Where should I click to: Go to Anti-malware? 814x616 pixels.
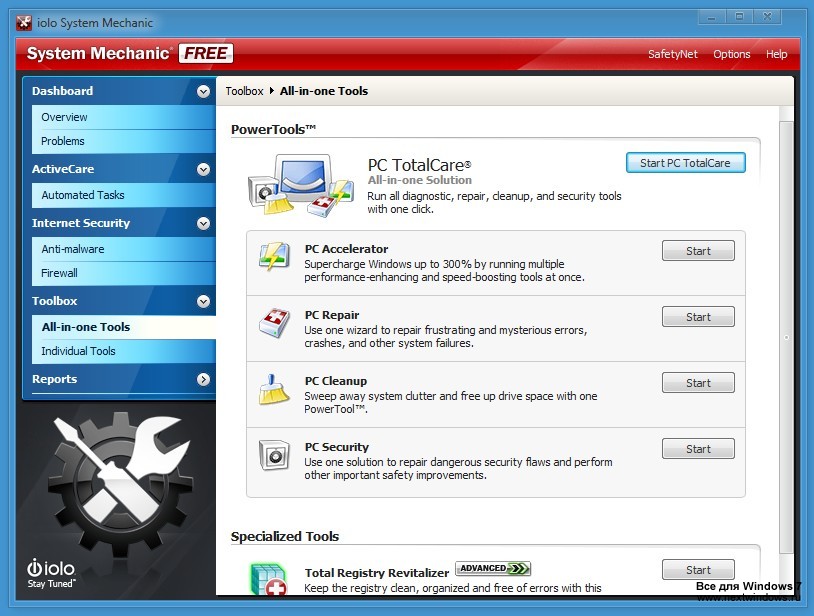pyautogui.click(x=124, y=249)
